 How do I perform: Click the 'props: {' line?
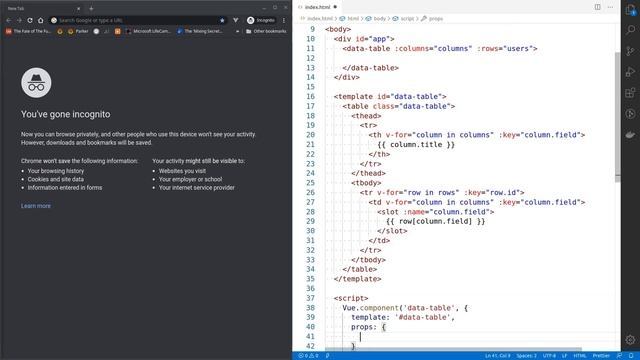(x=368, y=327)
